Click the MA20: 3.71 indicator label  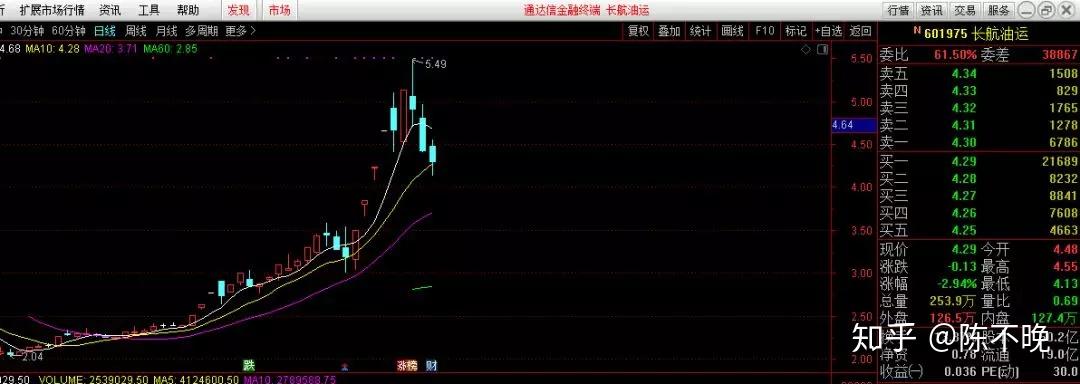point(112,49)
